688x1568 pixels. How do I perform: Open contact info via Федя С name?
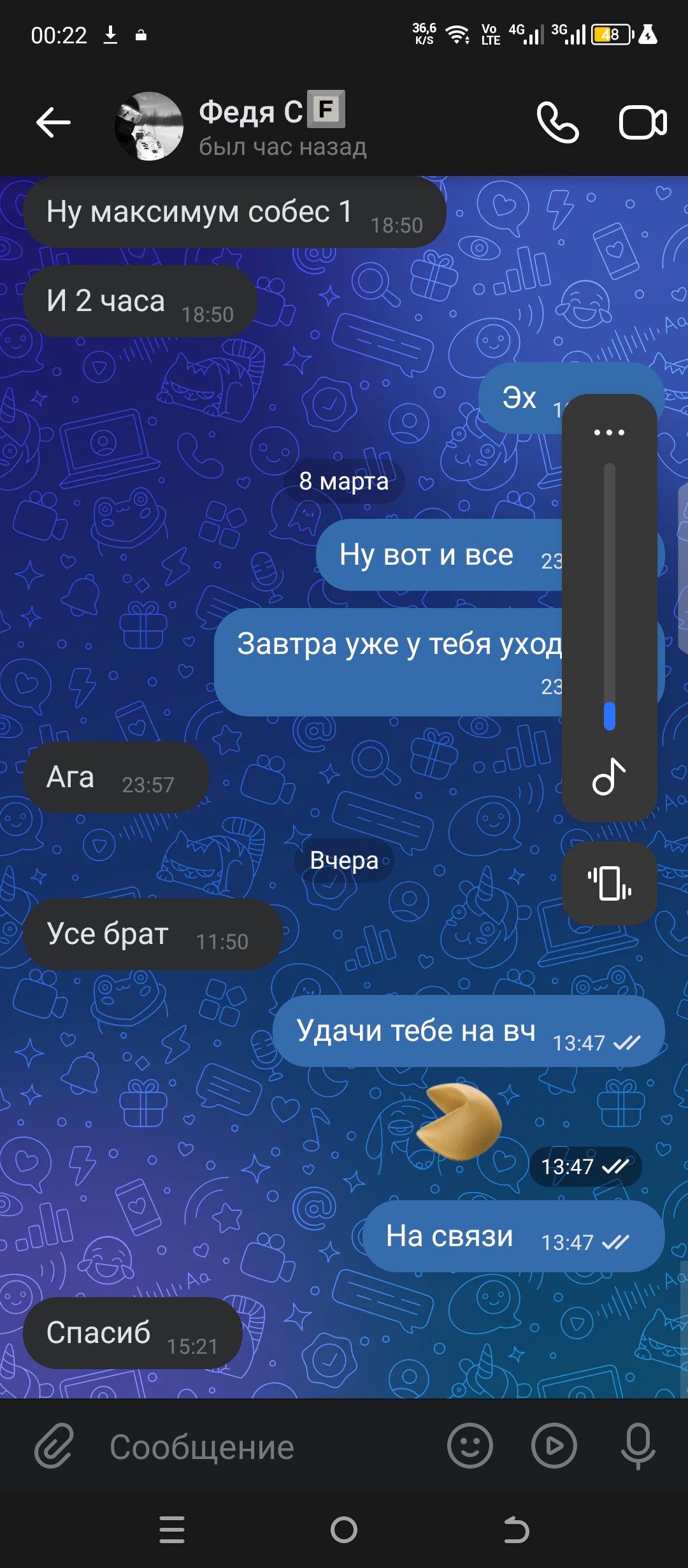click(x=251, y=112)
